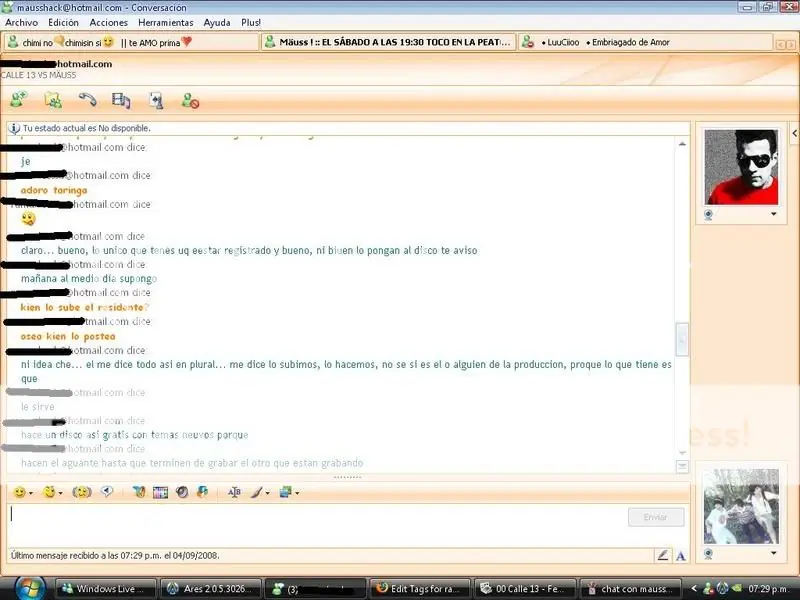
Task: Click the background picture icon
Action: tap(285, 492)
